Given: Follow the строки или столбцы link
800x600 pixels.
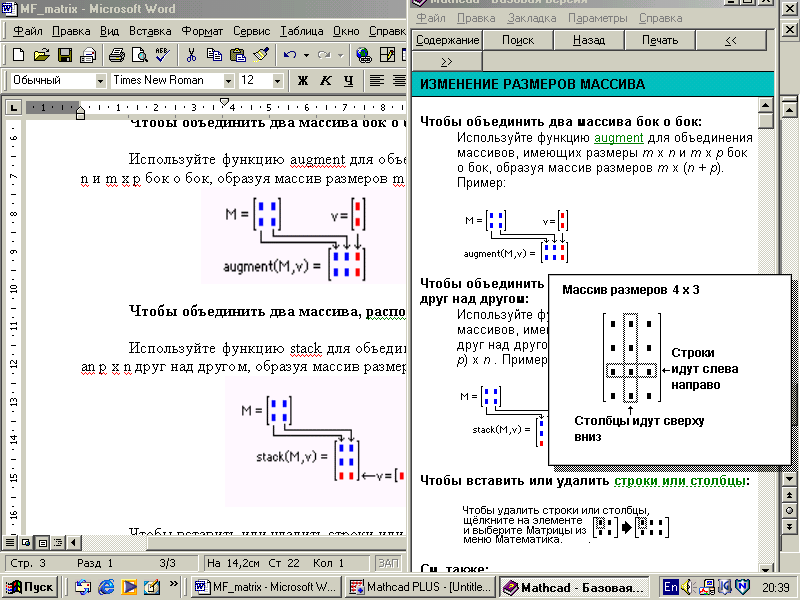Looking at the screenshot, I should (680, 481).
